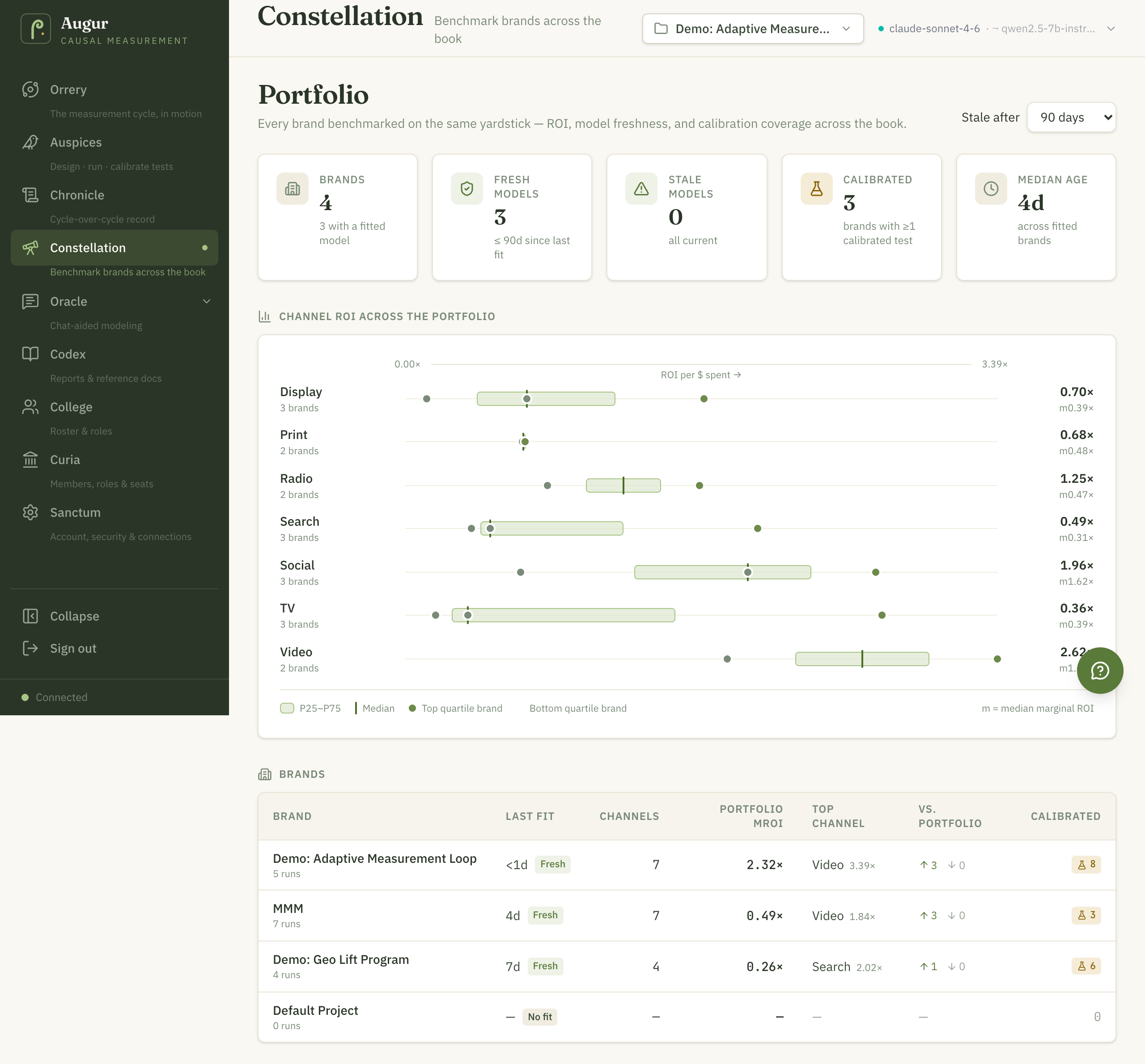Click the Brands card building icon
The image size is (1145, 1064).
[293, 189]
